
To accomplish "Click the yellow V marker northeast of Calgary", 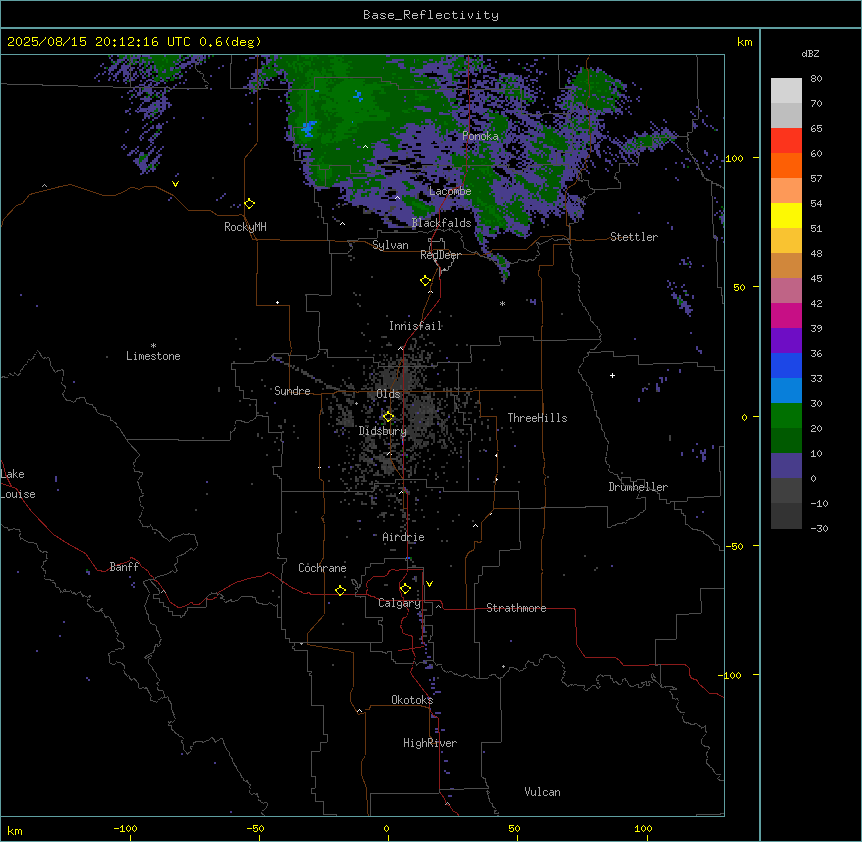I will coord(429,584).
